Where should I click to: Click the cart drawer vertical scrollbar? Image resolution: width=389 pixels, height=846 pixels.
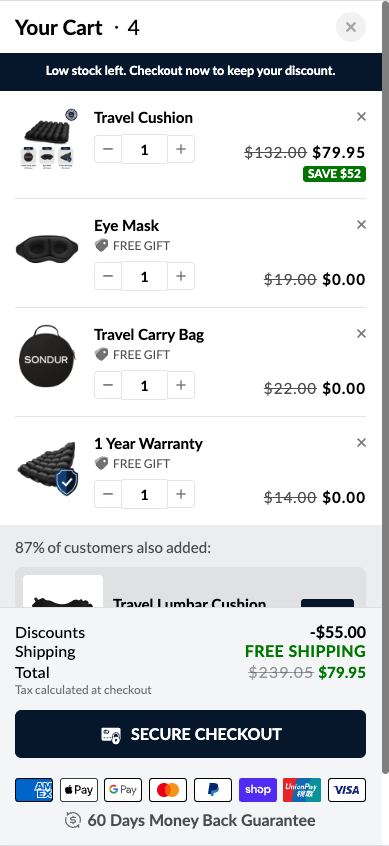[385, 386]
